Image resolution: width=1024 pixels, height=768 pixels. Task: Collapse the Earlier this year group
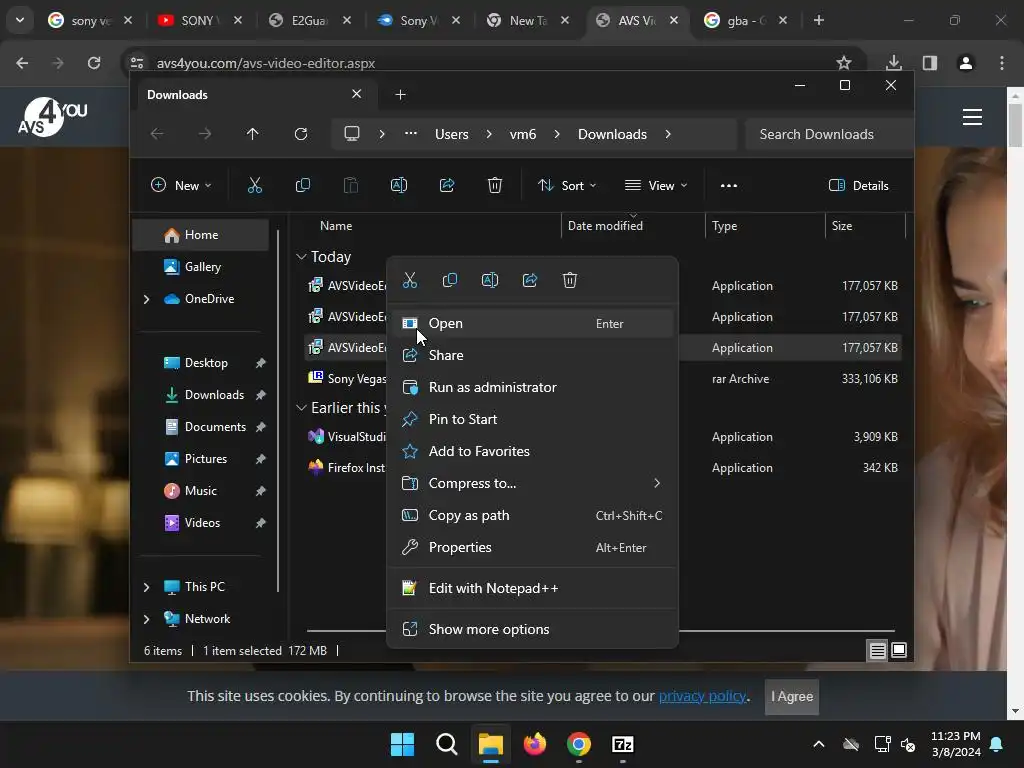(x=301, y=408)
